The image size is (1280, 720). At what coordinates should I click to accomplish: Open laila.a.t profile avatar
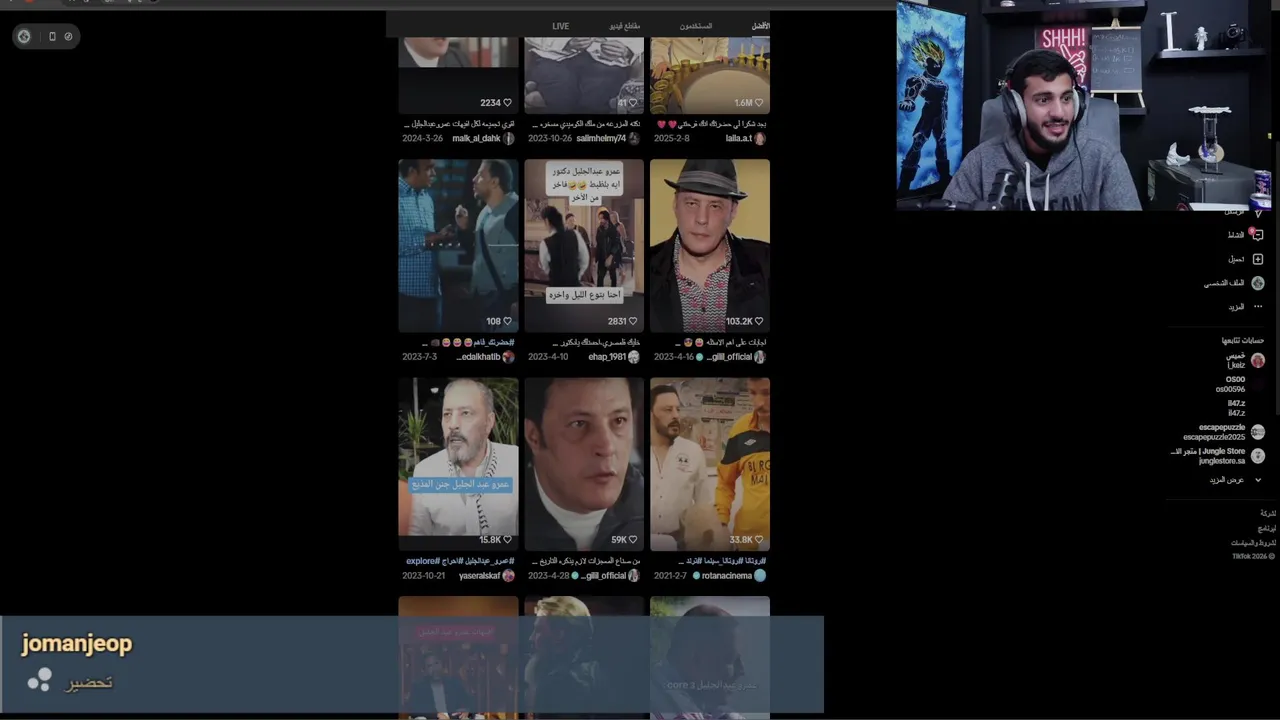click(x=760, y=138)
